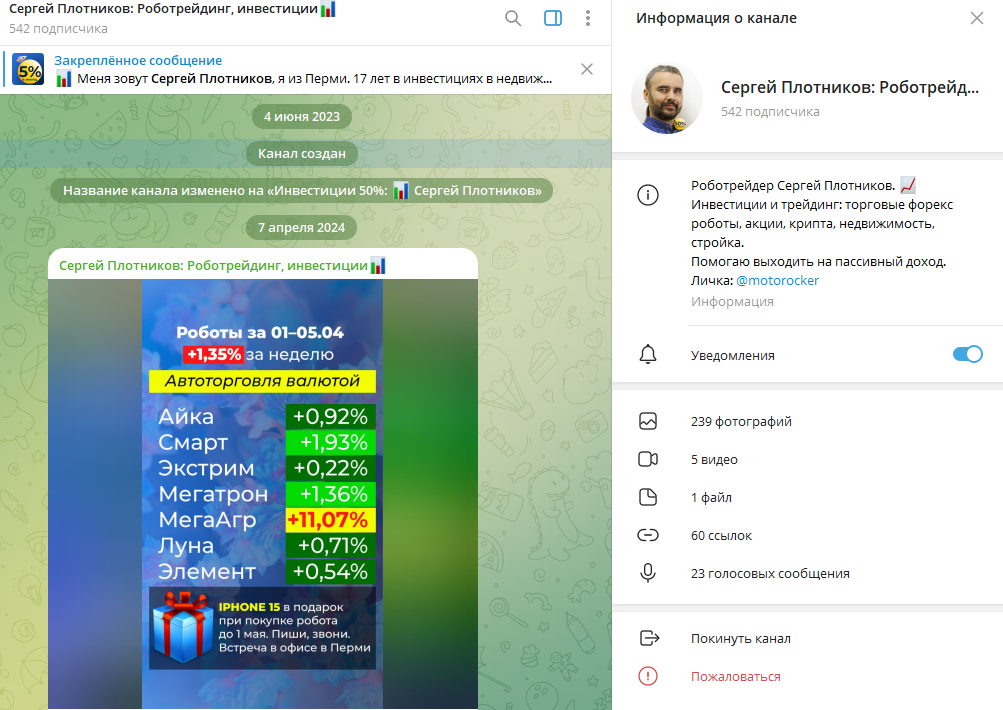Click the Информация о канале panel title

716,18
